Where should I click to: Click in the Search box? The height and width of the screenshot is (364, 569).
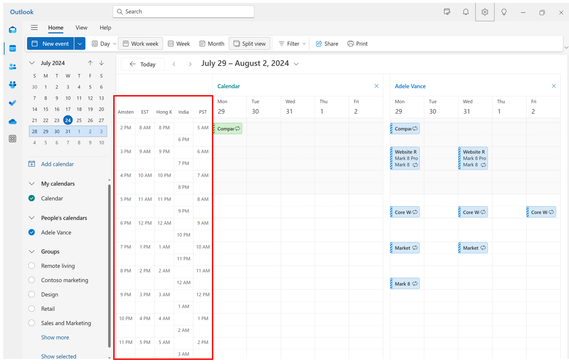[183, 12]
